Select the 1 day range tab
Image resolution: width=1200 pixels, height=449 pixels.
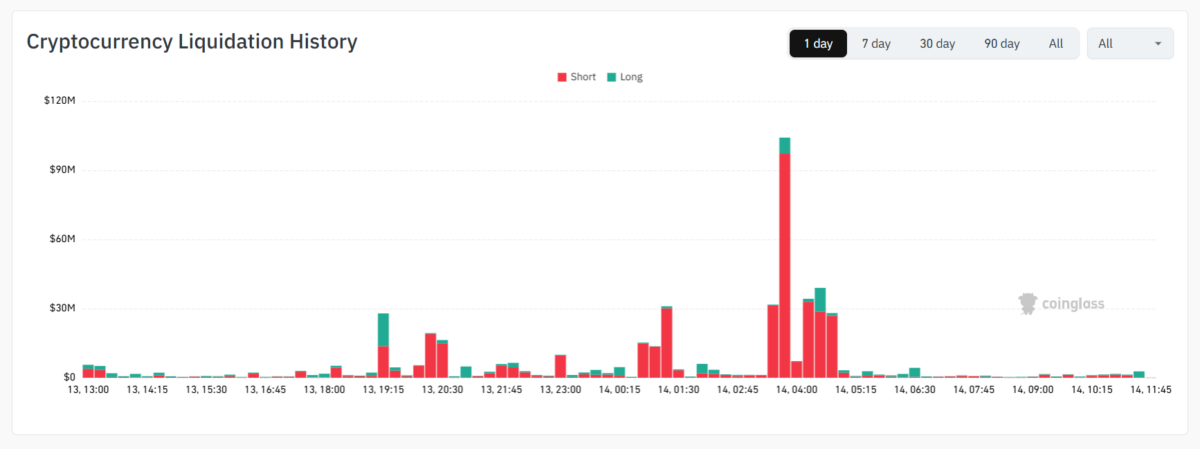pyautogui.click(x=818, y=44)
